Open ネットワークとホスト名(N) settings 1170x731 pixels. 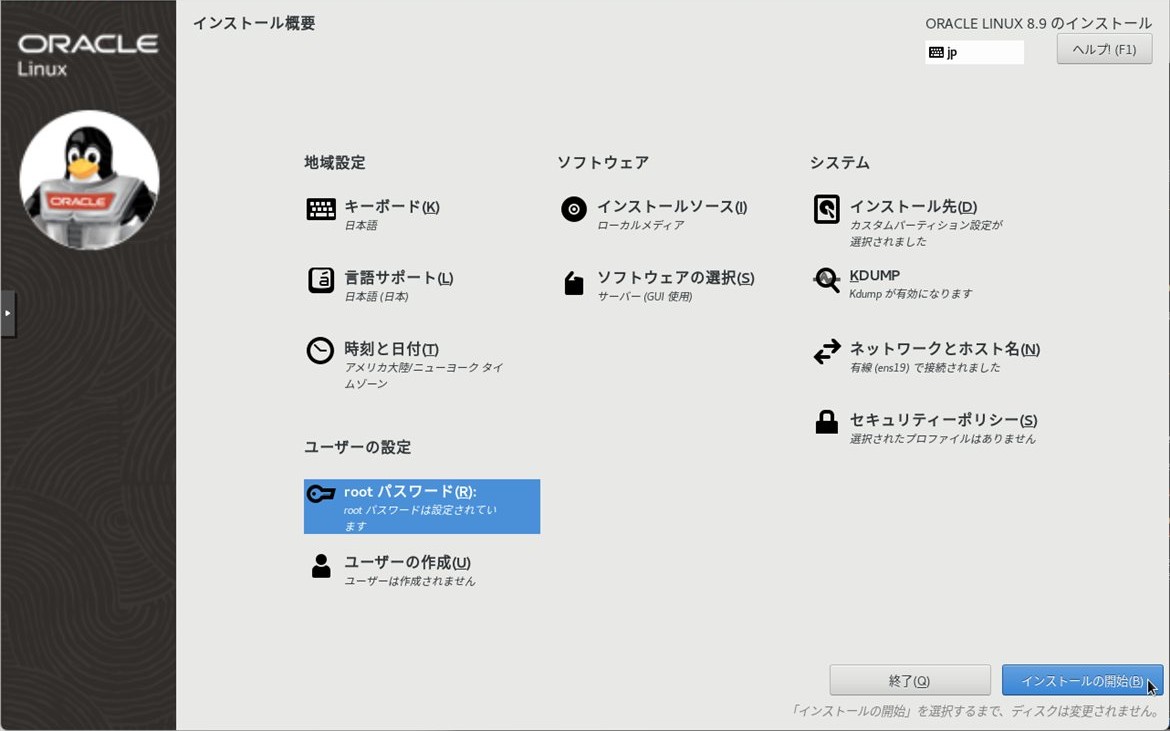coord(945,348)
